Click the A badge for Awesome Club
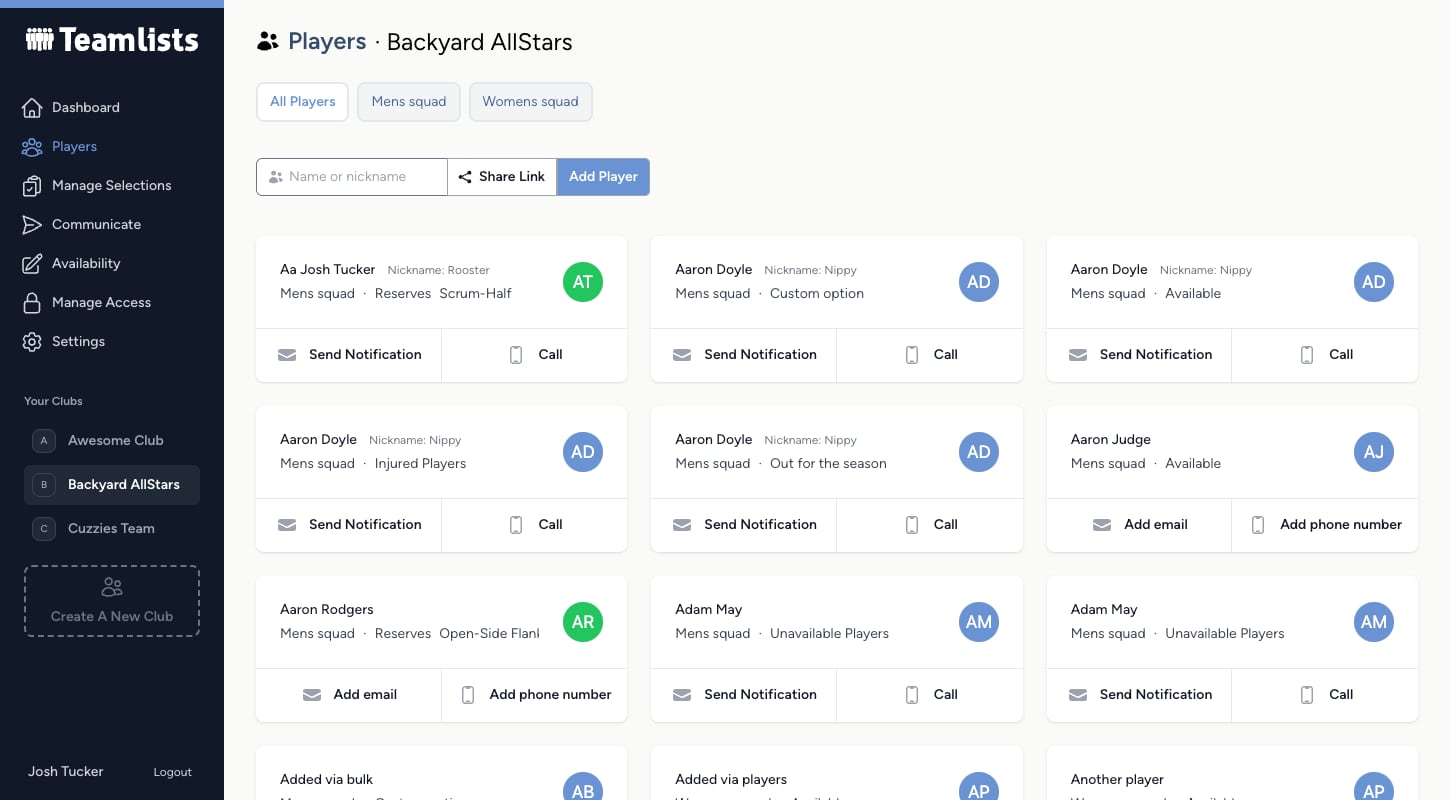This screenshot has width=1450, height=800. click(x=44, y=440)
